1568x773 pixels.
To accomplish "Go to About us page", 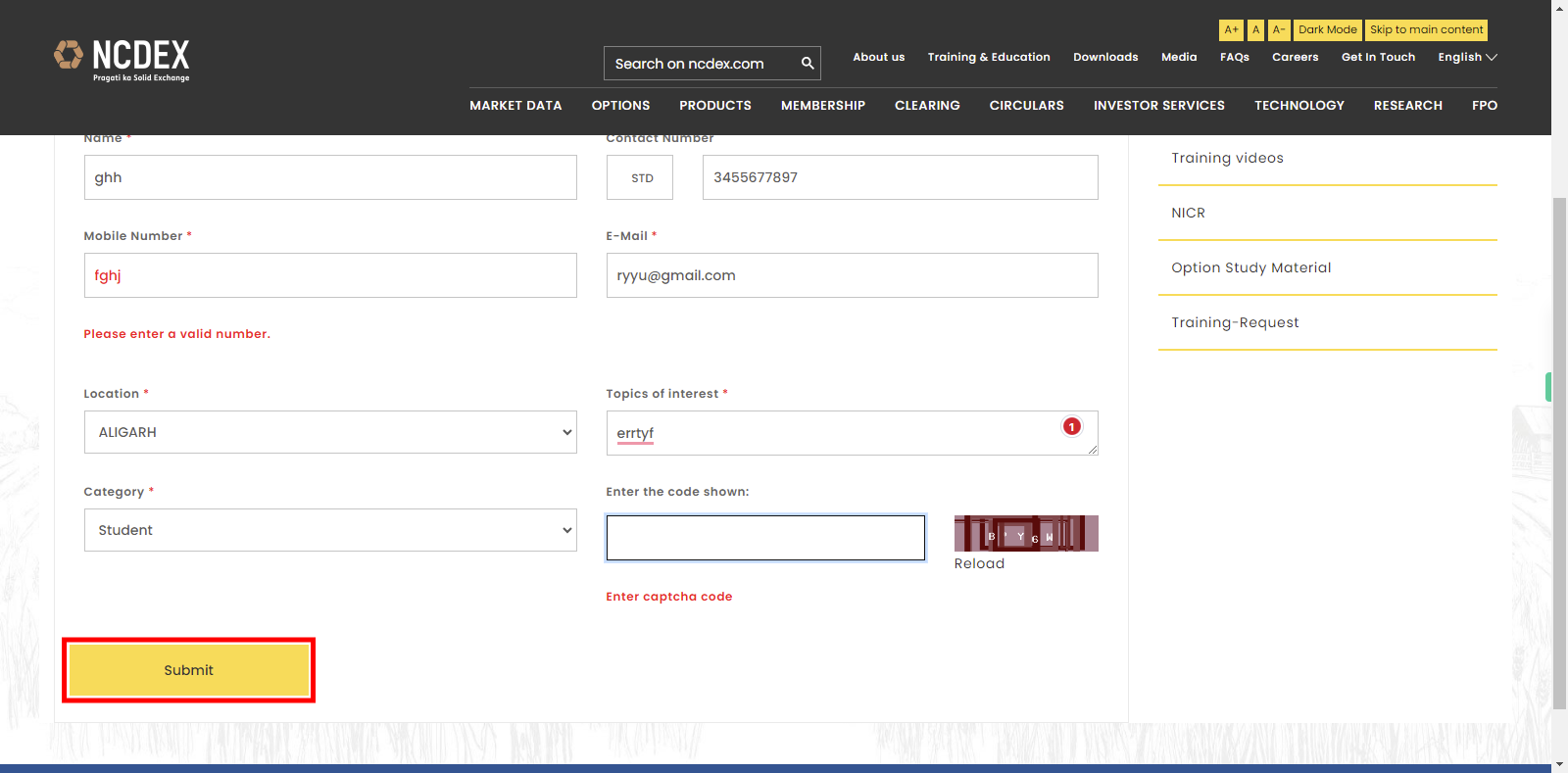I will pos(879,57).
